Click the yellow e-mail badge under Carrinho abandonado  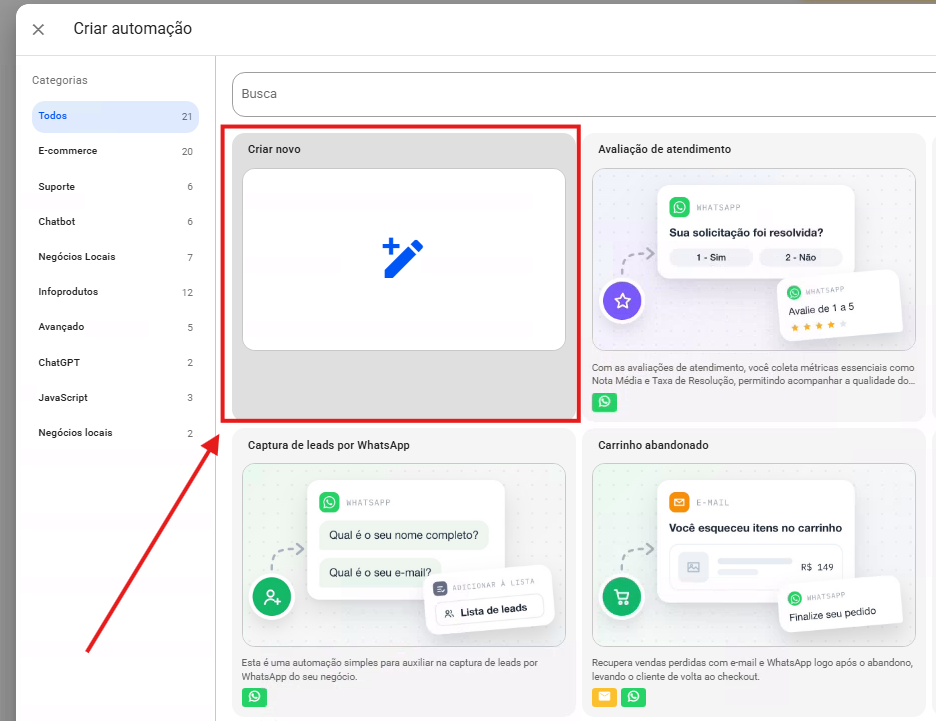click(604, 697)
